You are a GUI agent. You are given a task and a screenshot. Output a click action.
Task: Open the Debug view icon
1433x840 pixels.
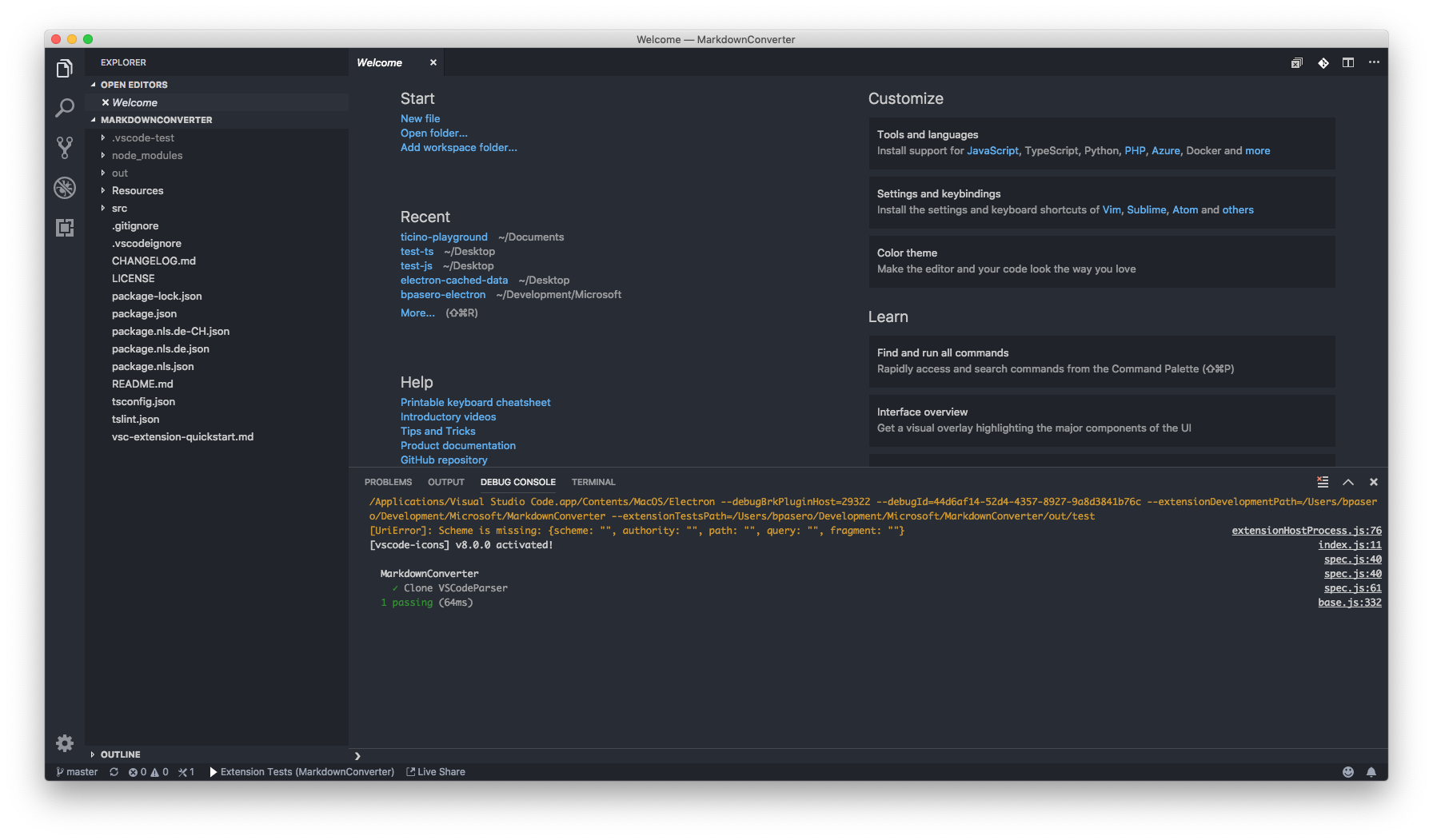pyautogui.click(x=65, y=188)
